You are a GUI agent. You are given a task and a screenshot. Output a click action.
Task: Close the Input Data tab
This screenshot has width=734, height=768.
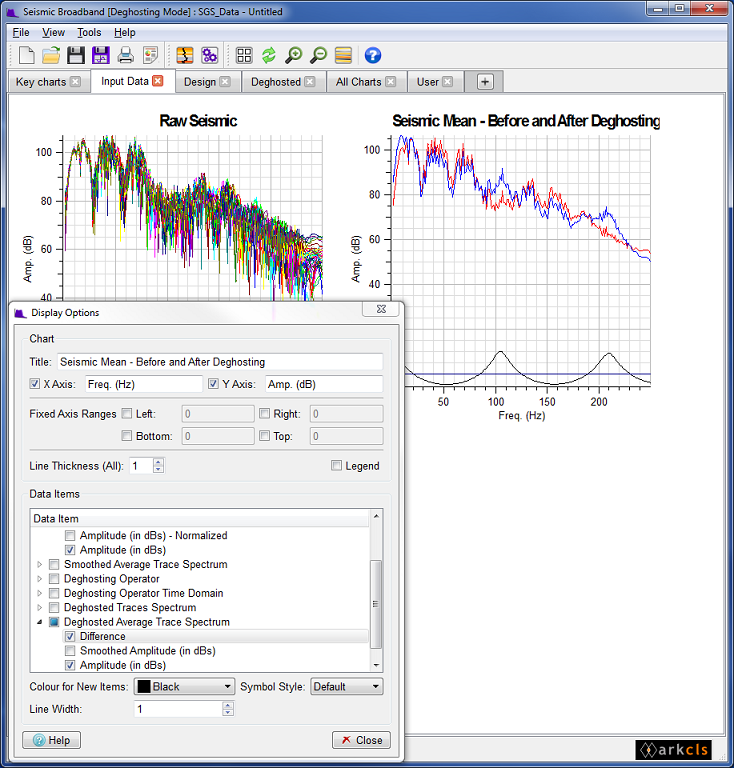coord(157,81)
